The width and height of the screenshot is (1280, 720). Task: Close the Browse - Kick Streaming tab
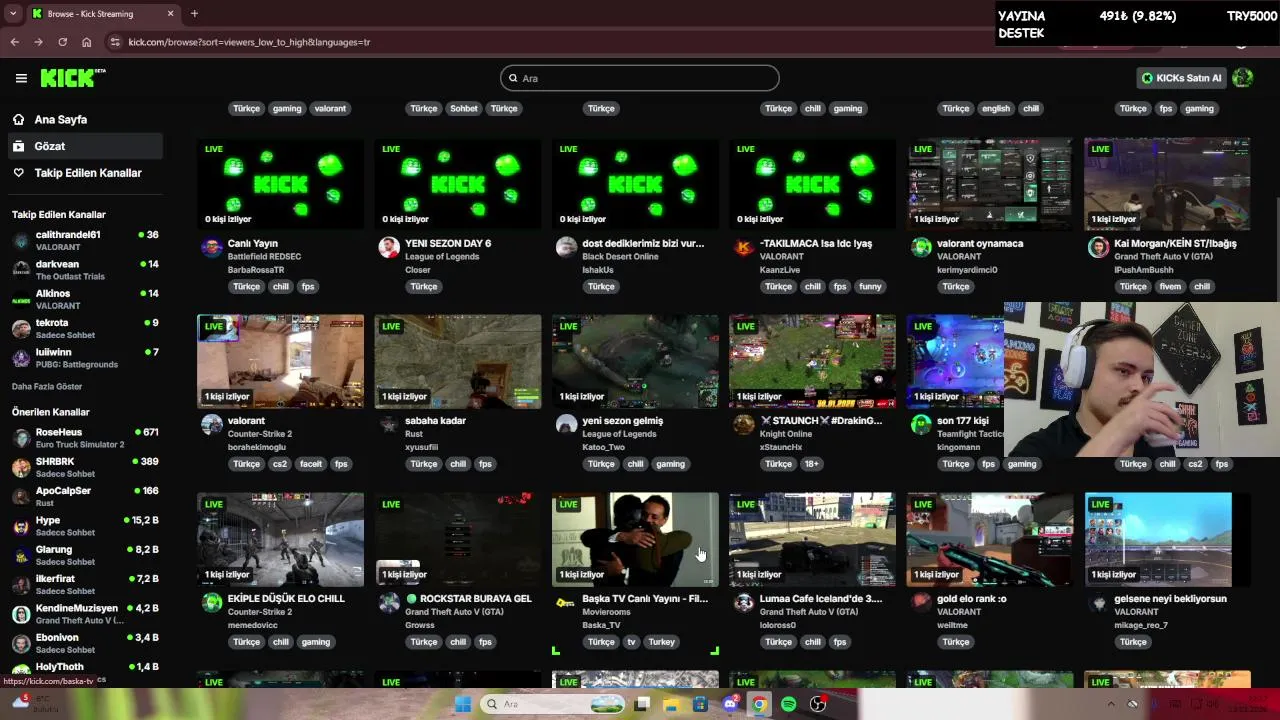tap(170, 14)
